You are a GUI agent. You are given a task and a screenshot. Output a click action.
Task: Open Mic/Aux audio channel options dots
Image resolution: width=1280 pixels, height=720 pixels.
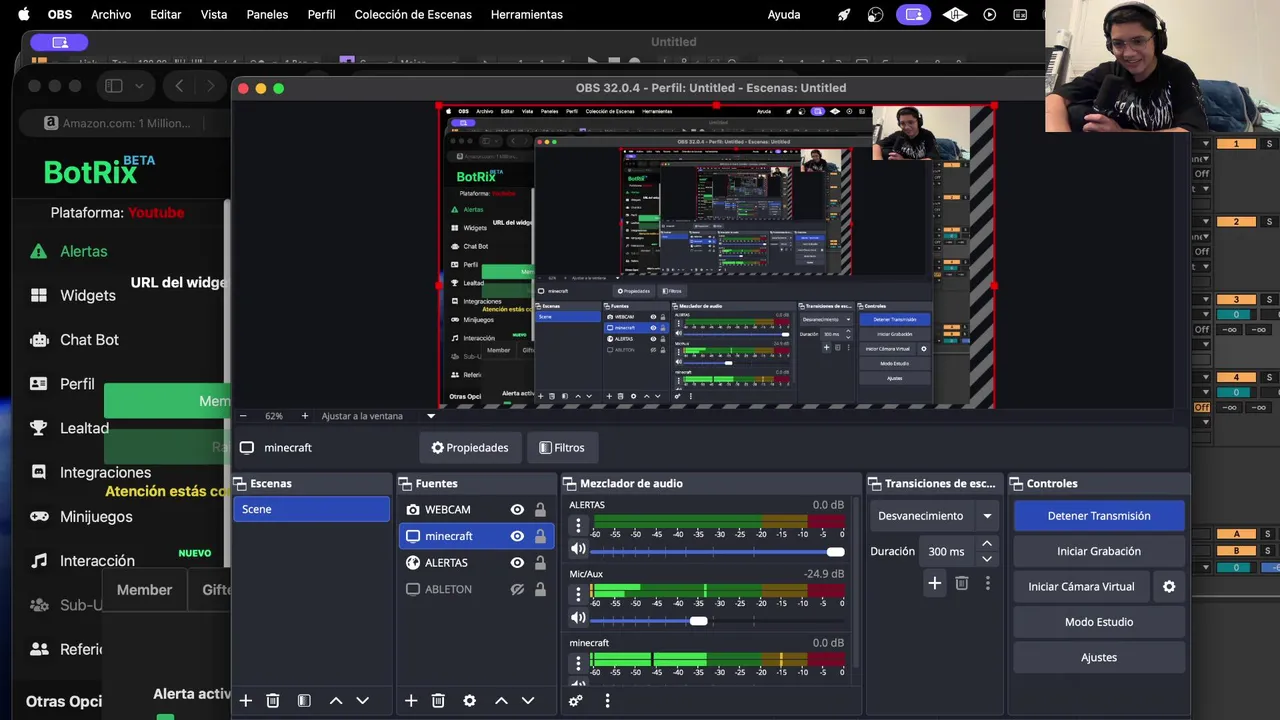pyautogui.click(x=577, y=594)
